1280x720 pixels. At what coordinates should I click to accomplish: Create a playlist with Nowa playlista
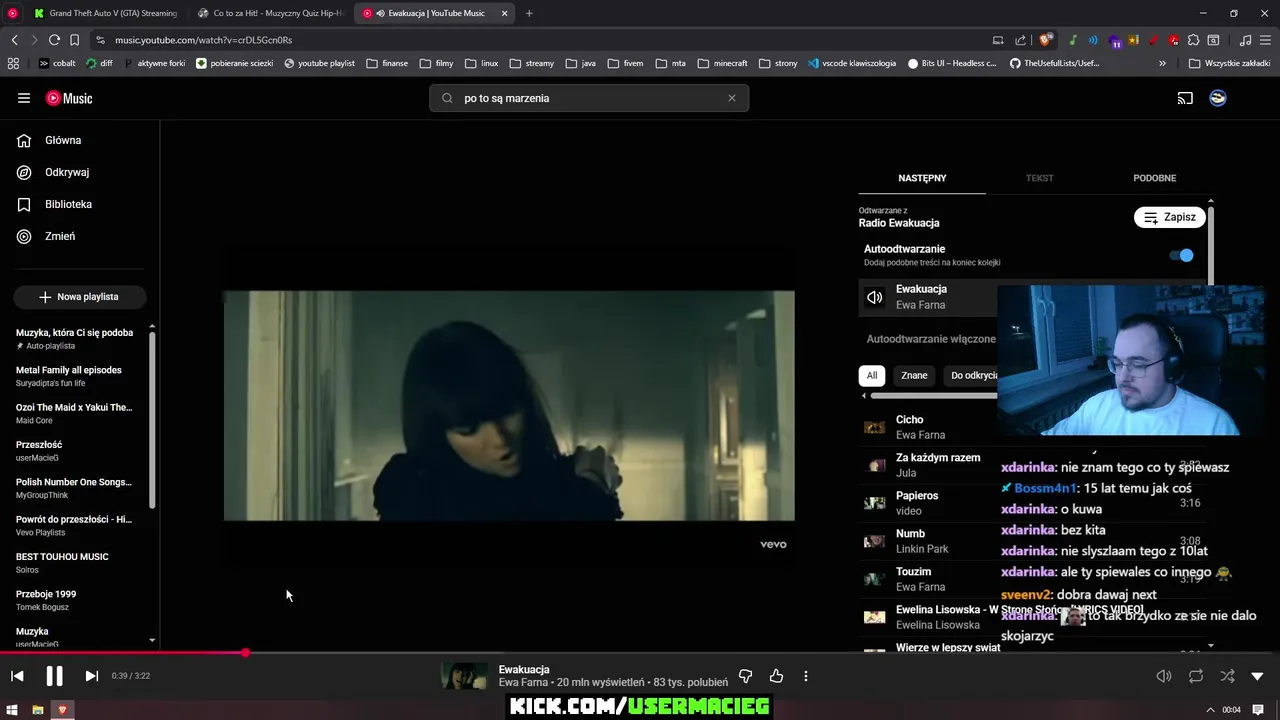coord(79,297)
